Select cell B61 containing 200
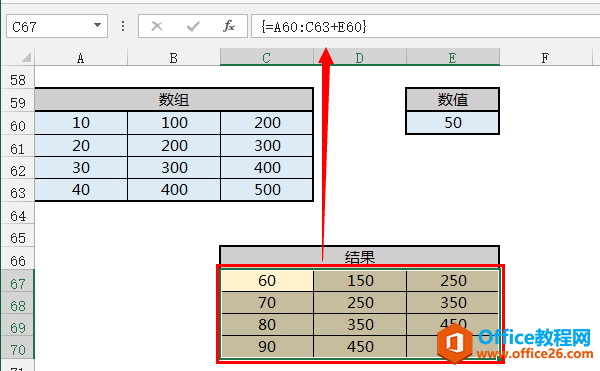The image size is (600, 371). [x=174, y=145]
